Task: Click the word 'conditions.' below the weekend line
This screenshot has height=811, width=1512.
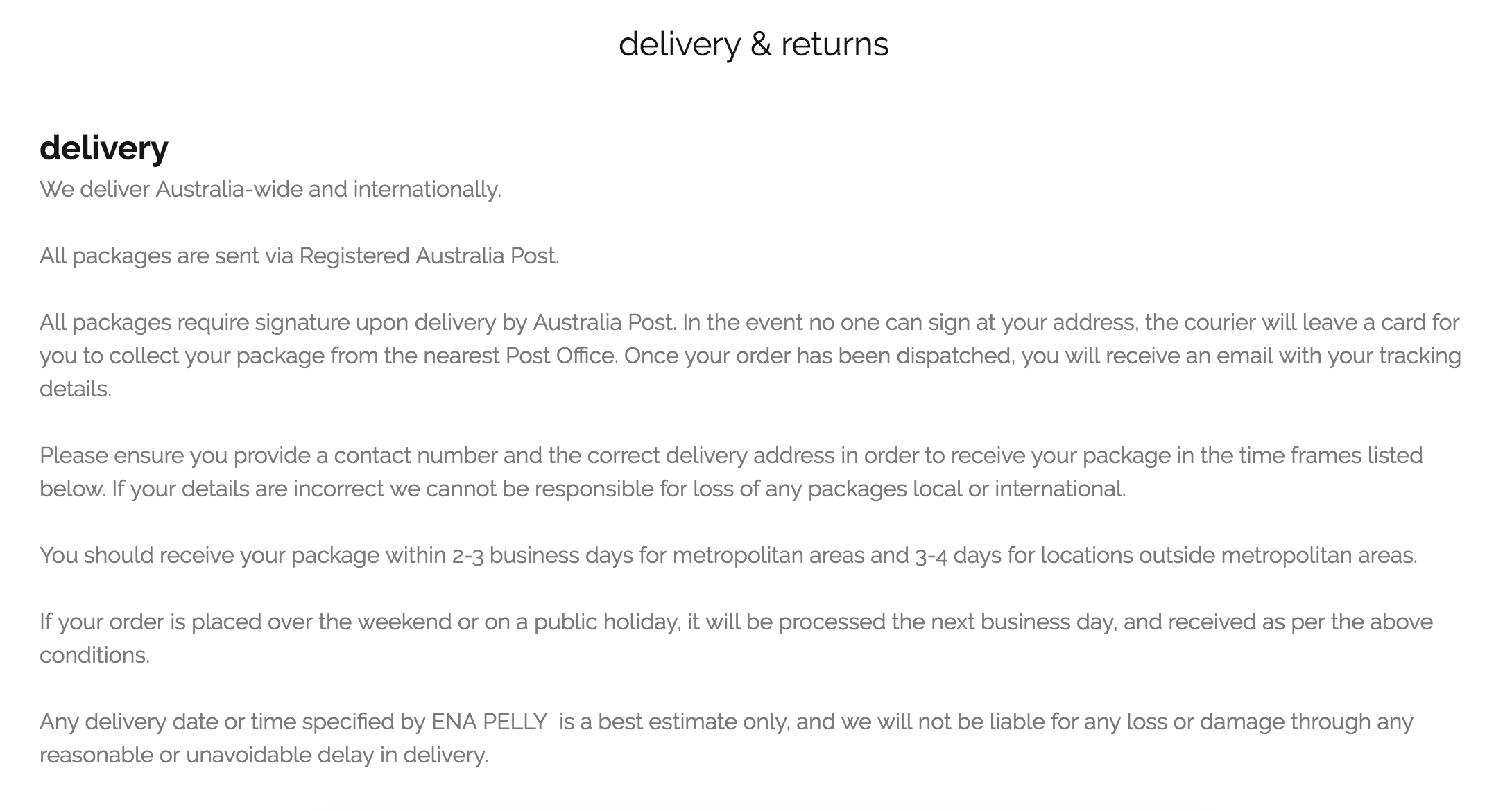Action: (95, 655)
